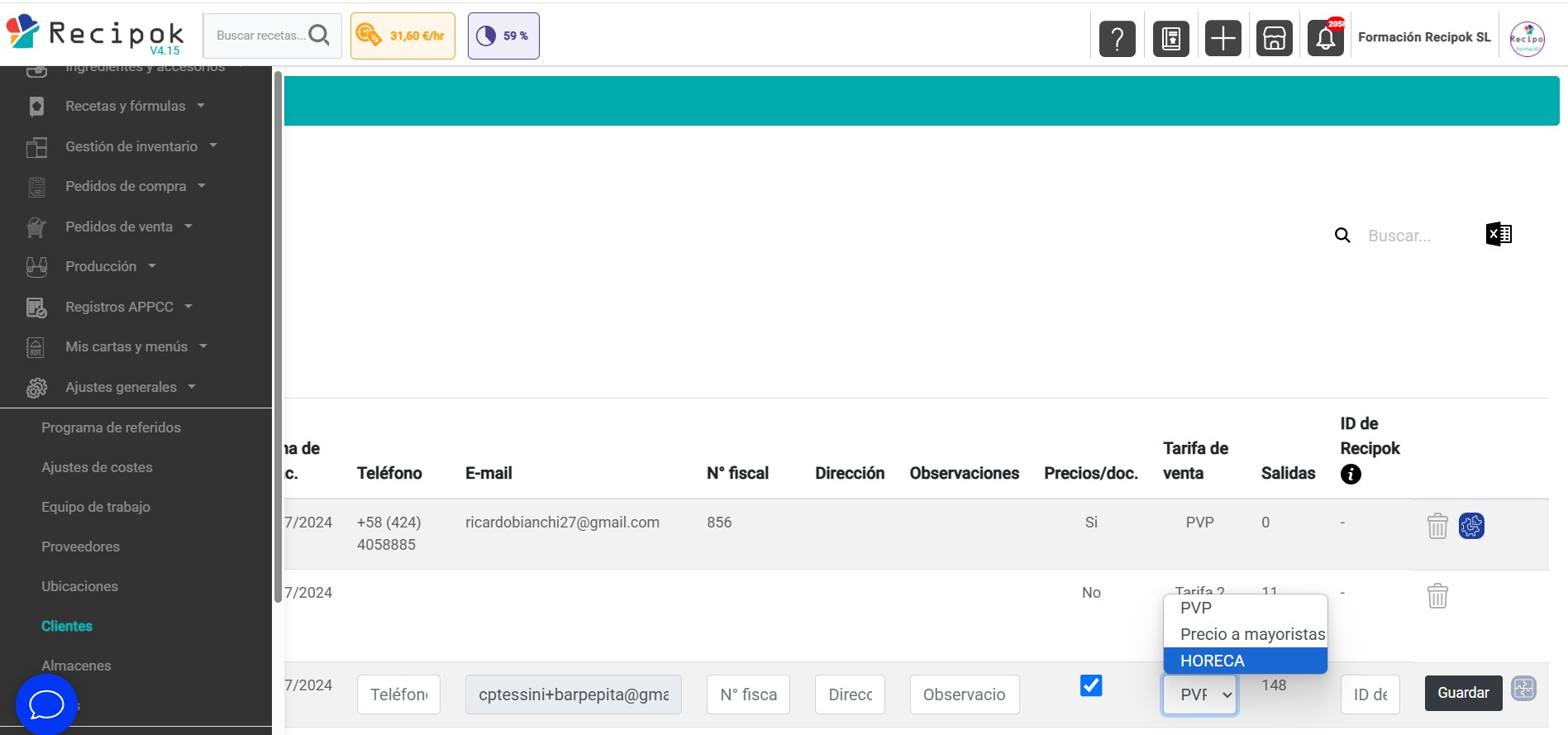Image resolution: width=1568 pixels, height=735 pixels.
Task: Open the recipe book icon in top bar
Action: (1170, 38)
